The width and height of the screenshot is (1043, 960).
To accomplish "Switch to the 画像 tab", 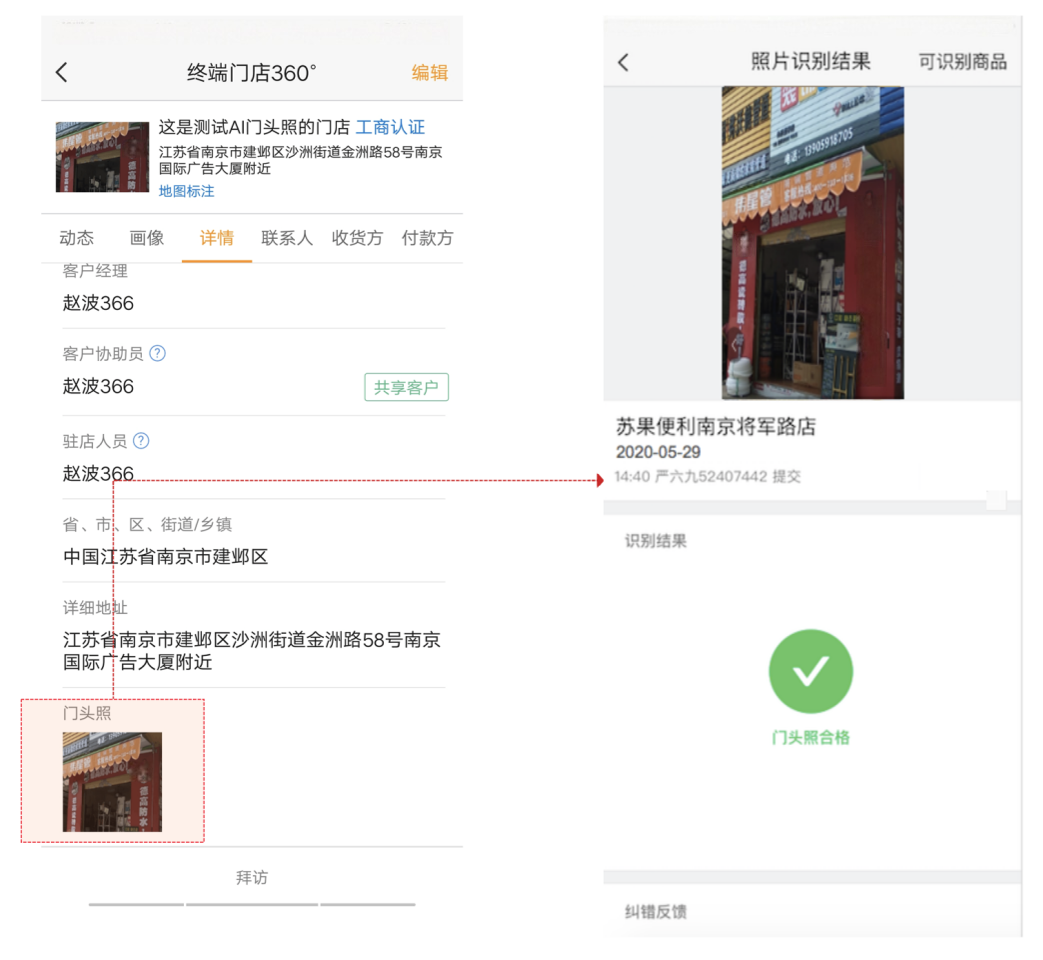I will point(147,238).
